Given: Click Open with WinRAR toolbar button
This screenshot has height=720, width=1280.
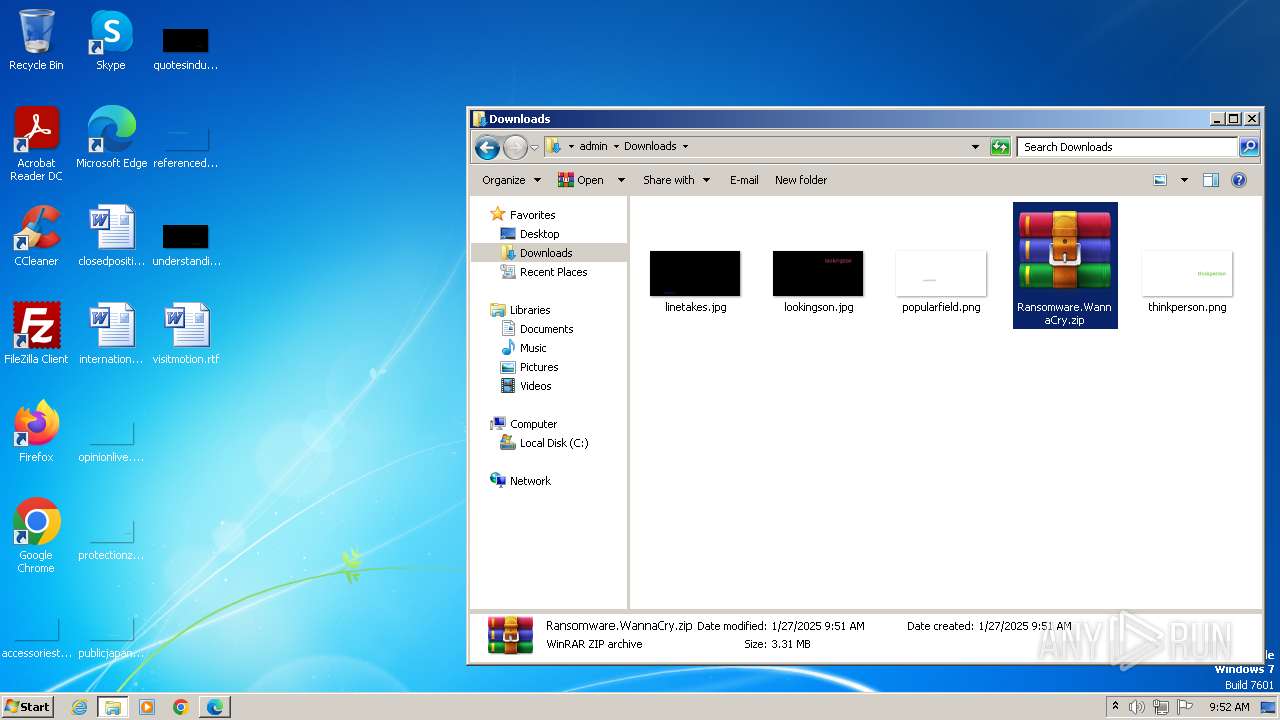Looking at the screenshot, I should pyautogui.click(x=581, y=180).
